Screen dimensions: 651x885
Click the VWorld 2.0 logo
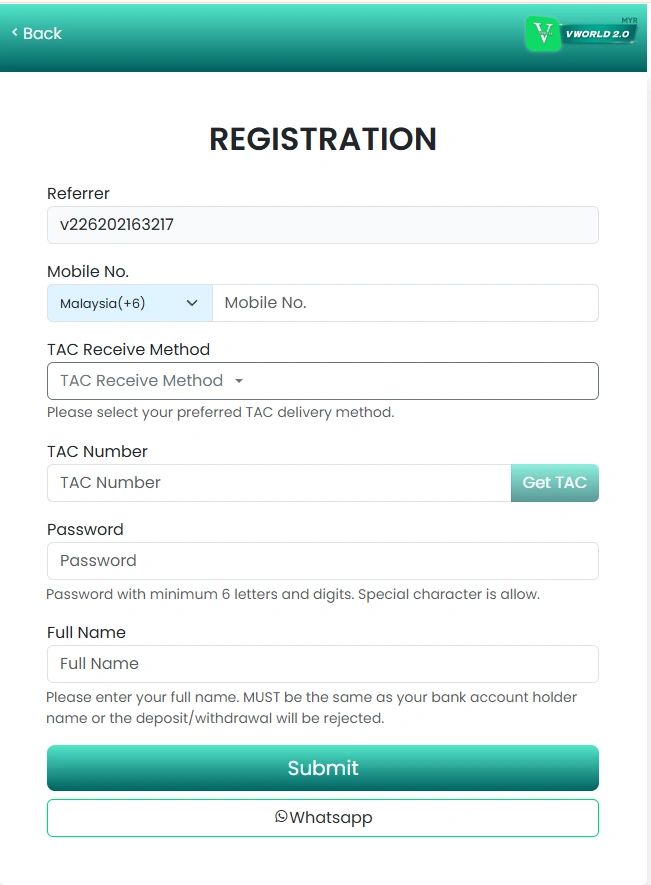(x=597, y=33)
